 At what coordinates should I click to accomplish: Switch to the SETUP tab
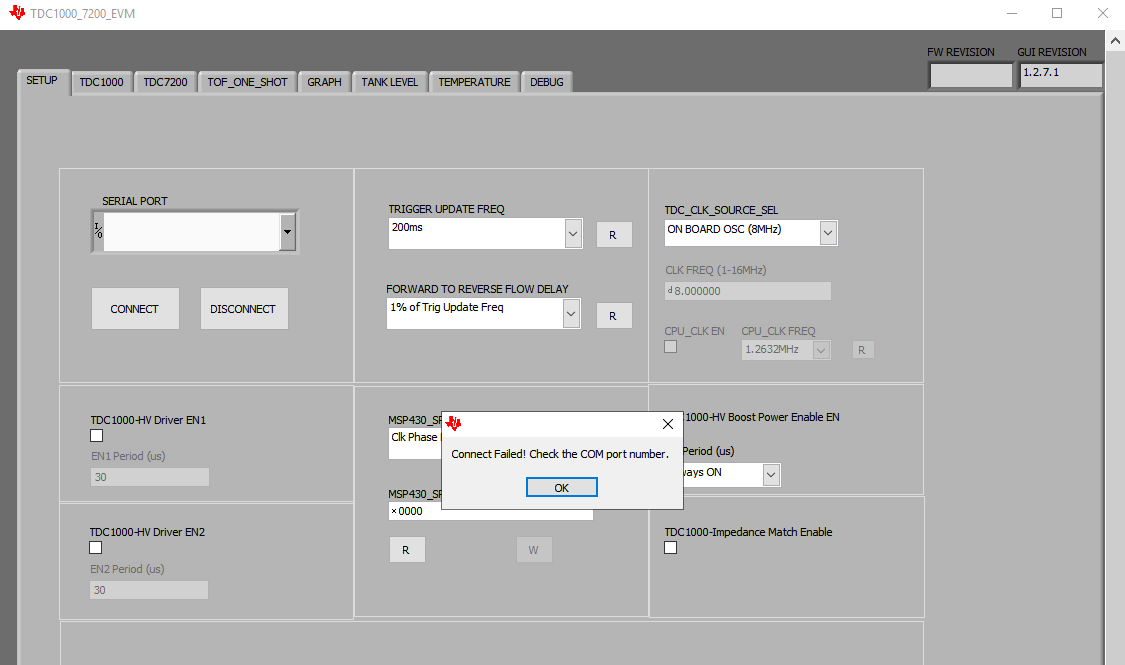click(x=42, y=80)
